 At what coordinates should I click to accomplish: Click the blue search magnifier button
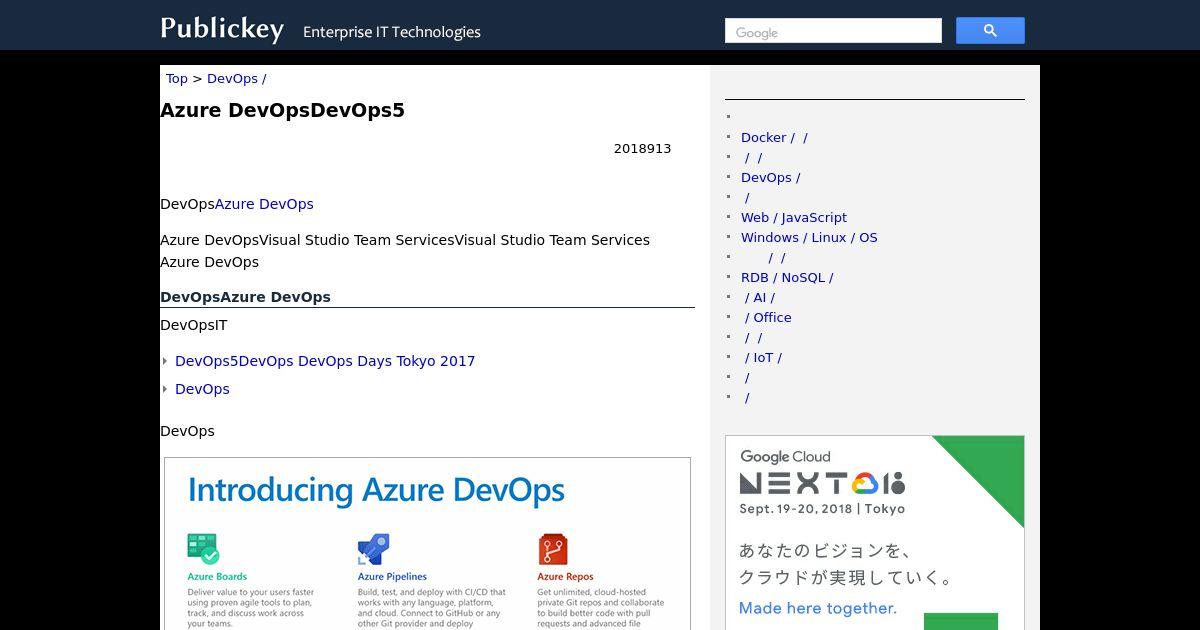click(990, 31)
